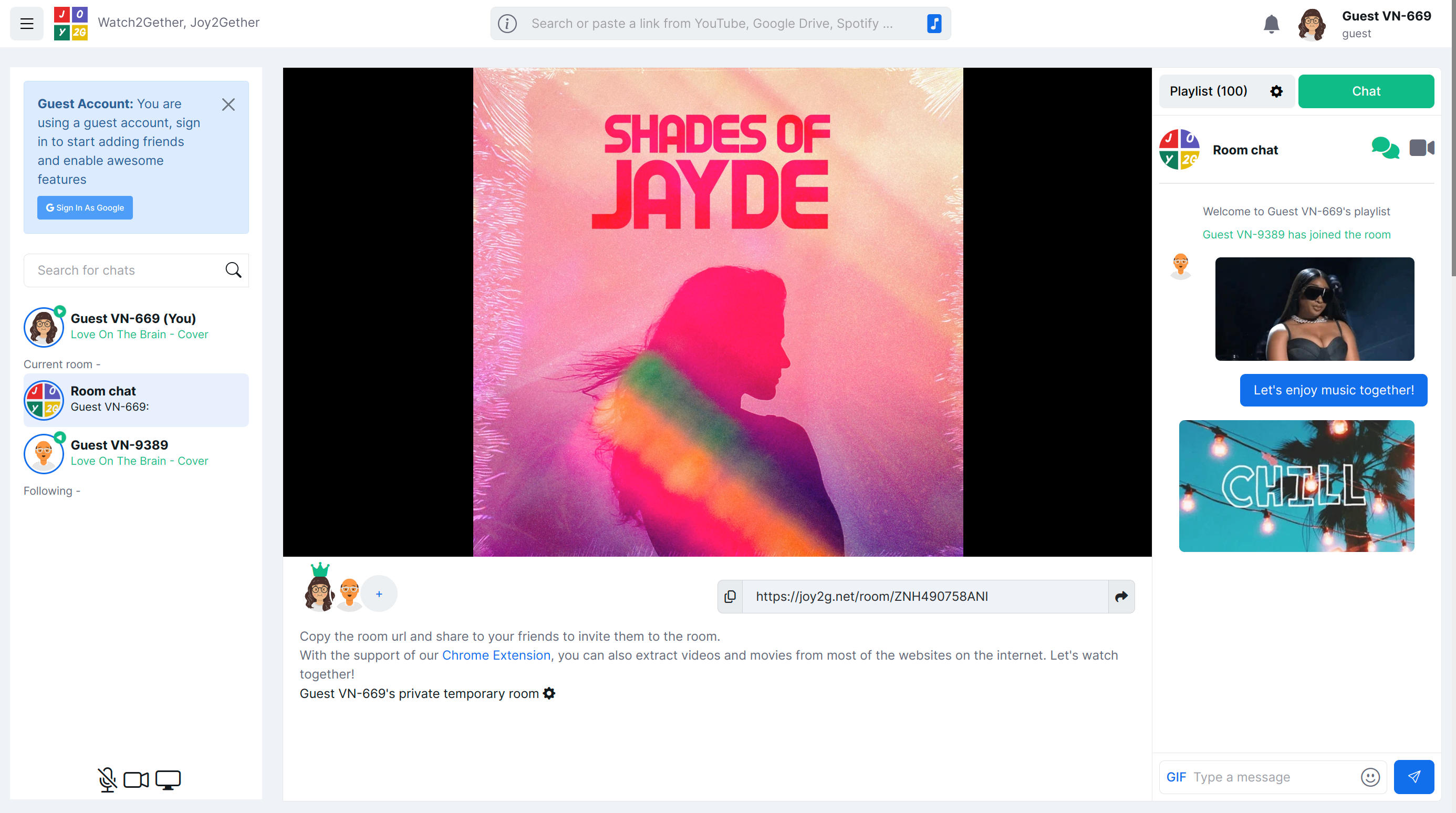The image size is (1456, 813).
Task: Switch to the Playlist (100) tab
Action: tap(1209, 91)
